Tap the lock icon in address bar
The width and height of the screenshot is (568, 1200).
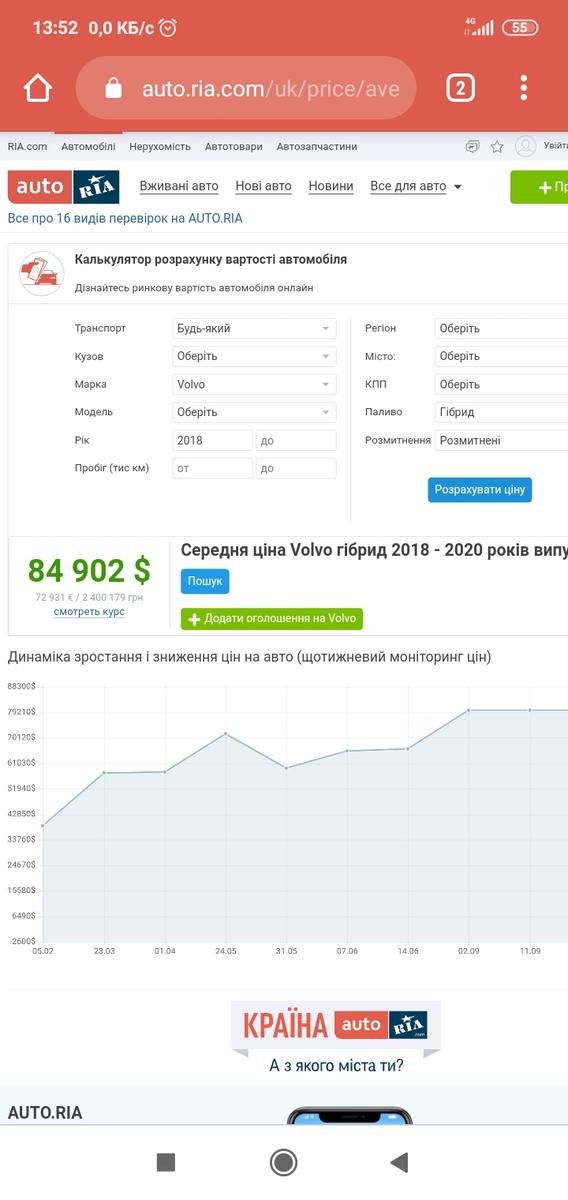point(113,89)
